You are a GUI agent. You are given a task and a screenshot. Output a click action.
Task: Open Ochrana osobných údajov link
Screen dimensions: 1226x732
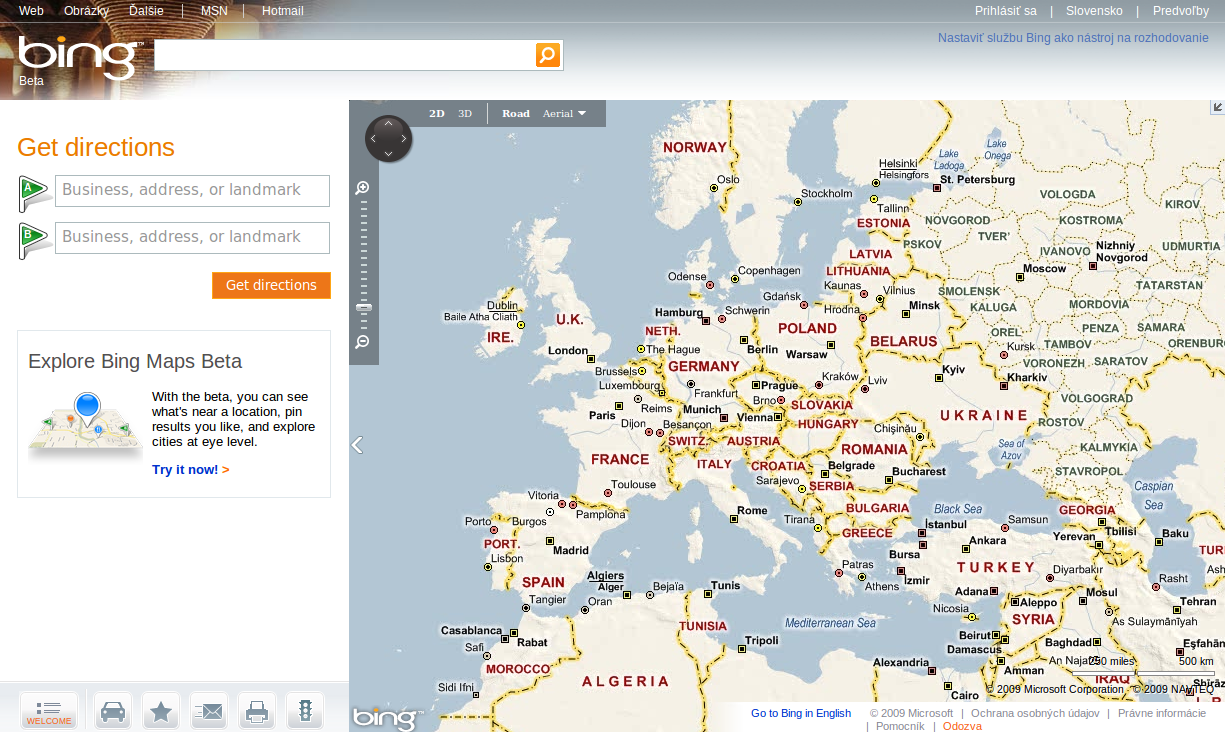click(x=1035, y=713)
